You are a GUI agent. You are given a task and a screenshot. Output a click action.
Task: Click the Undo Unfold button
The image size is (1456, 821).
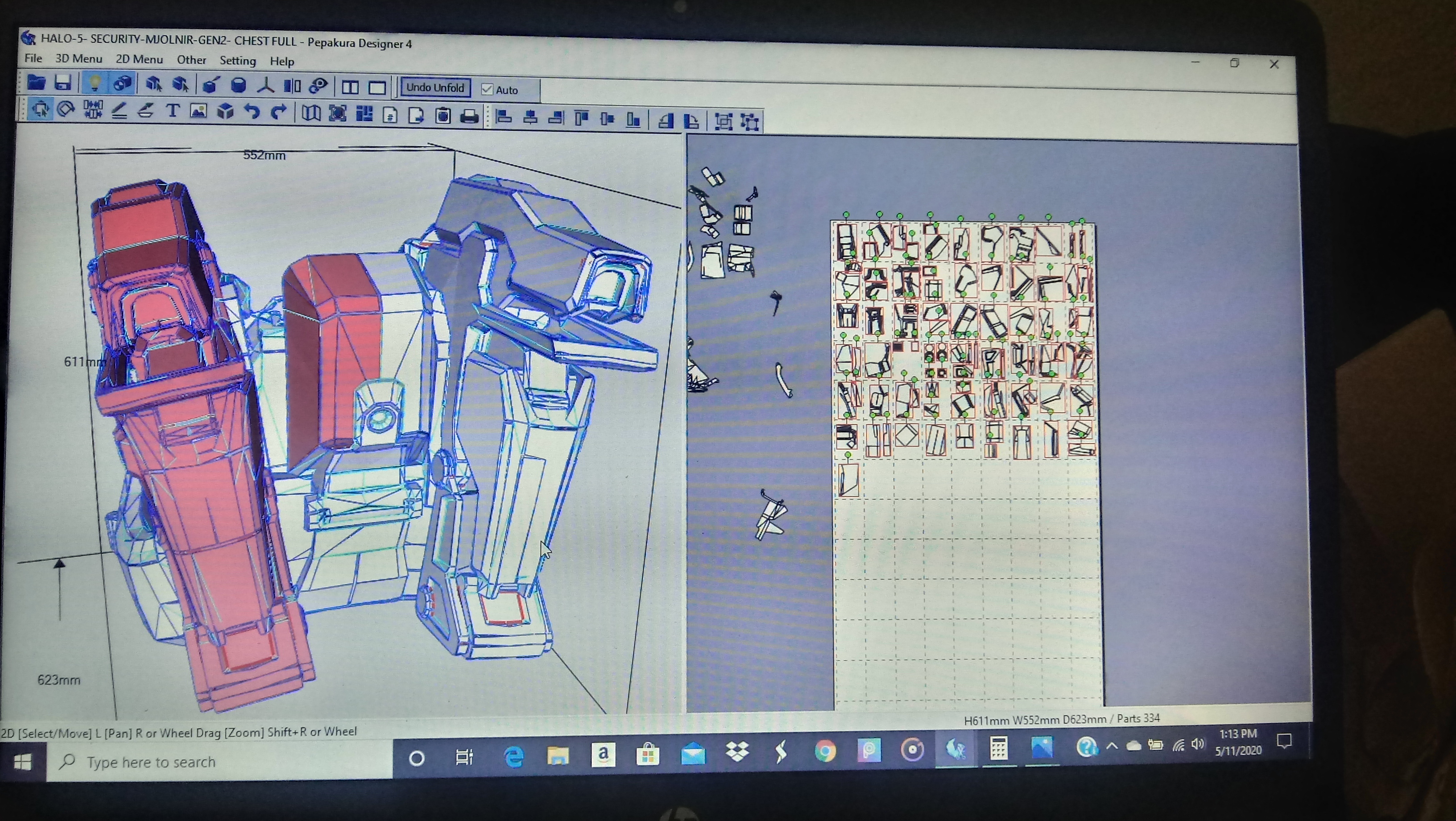[435, 87]
